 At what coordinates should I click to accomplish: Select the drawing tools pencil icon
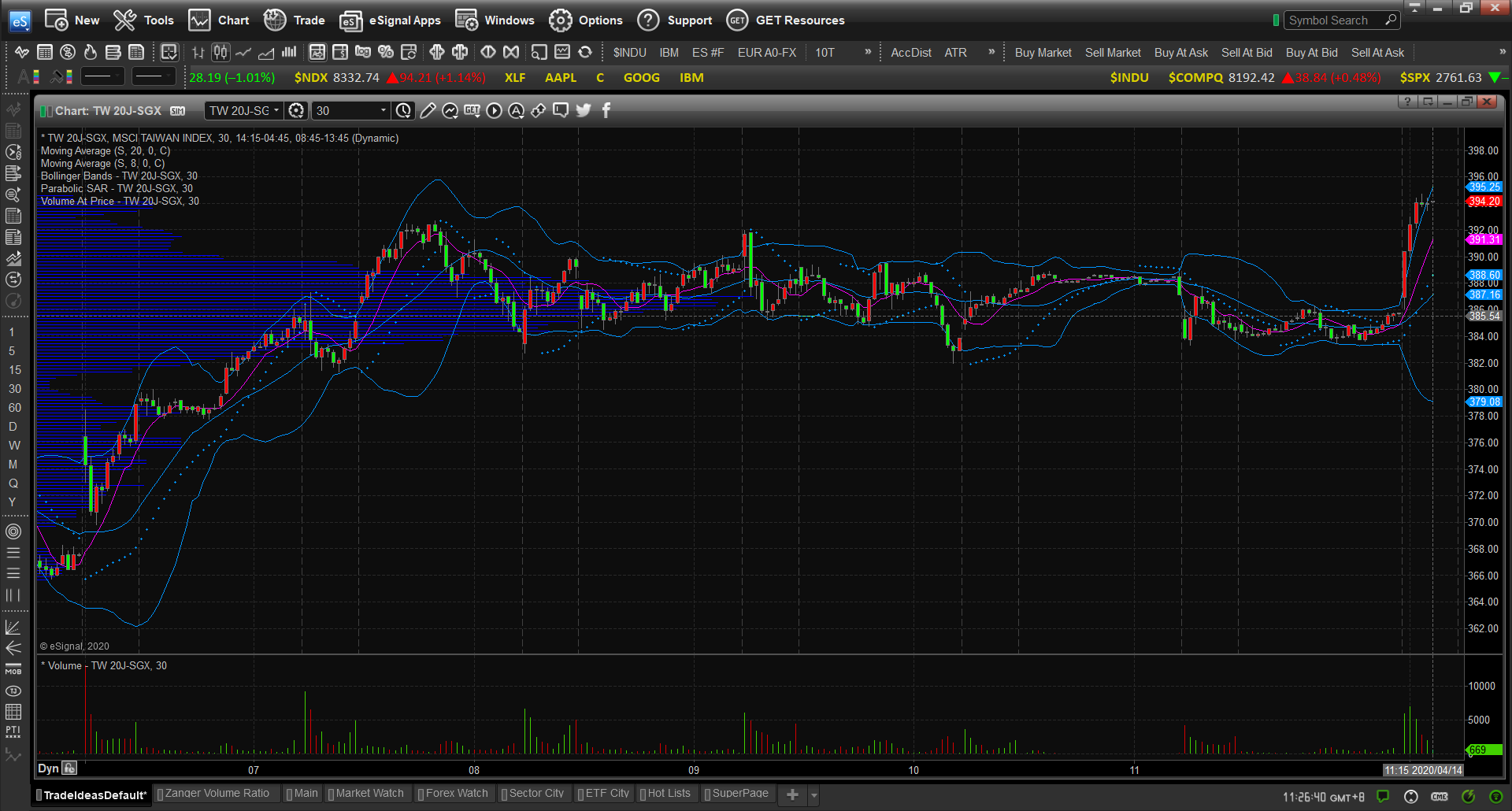pyautogui.click(x=428, y=110)
